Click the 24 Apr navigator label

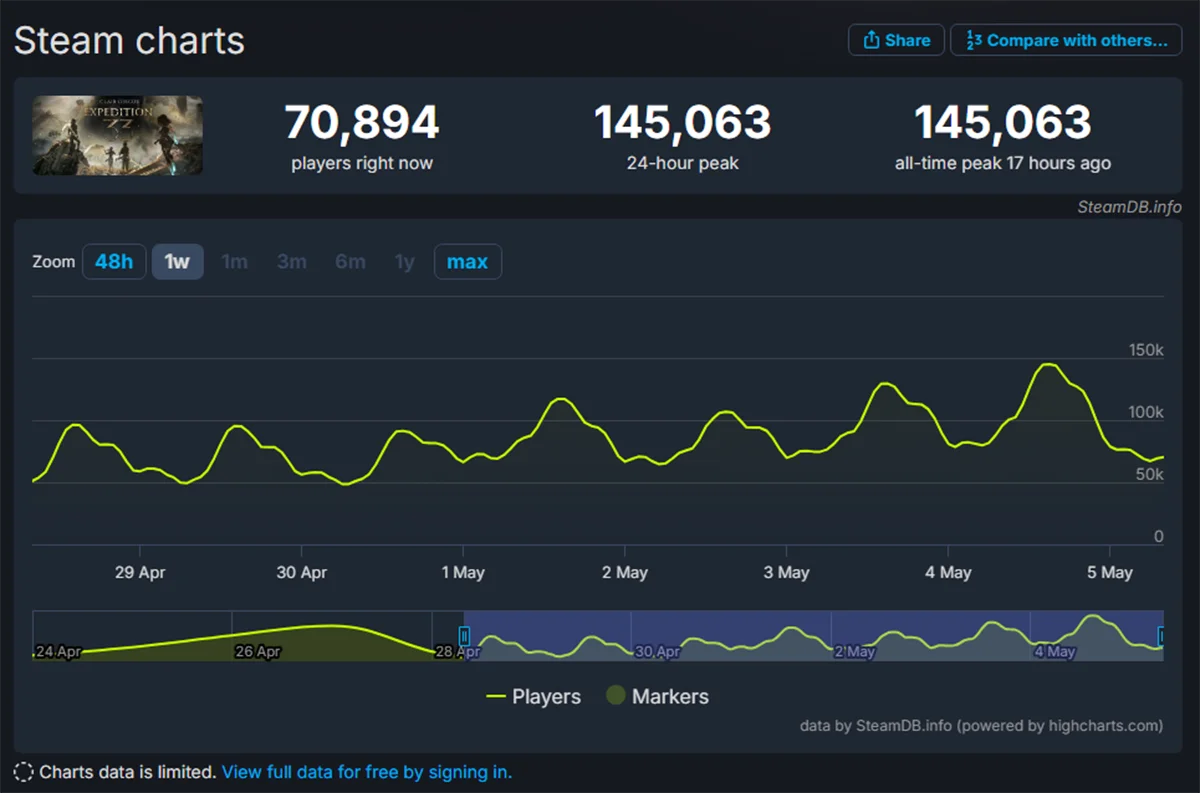58,652
